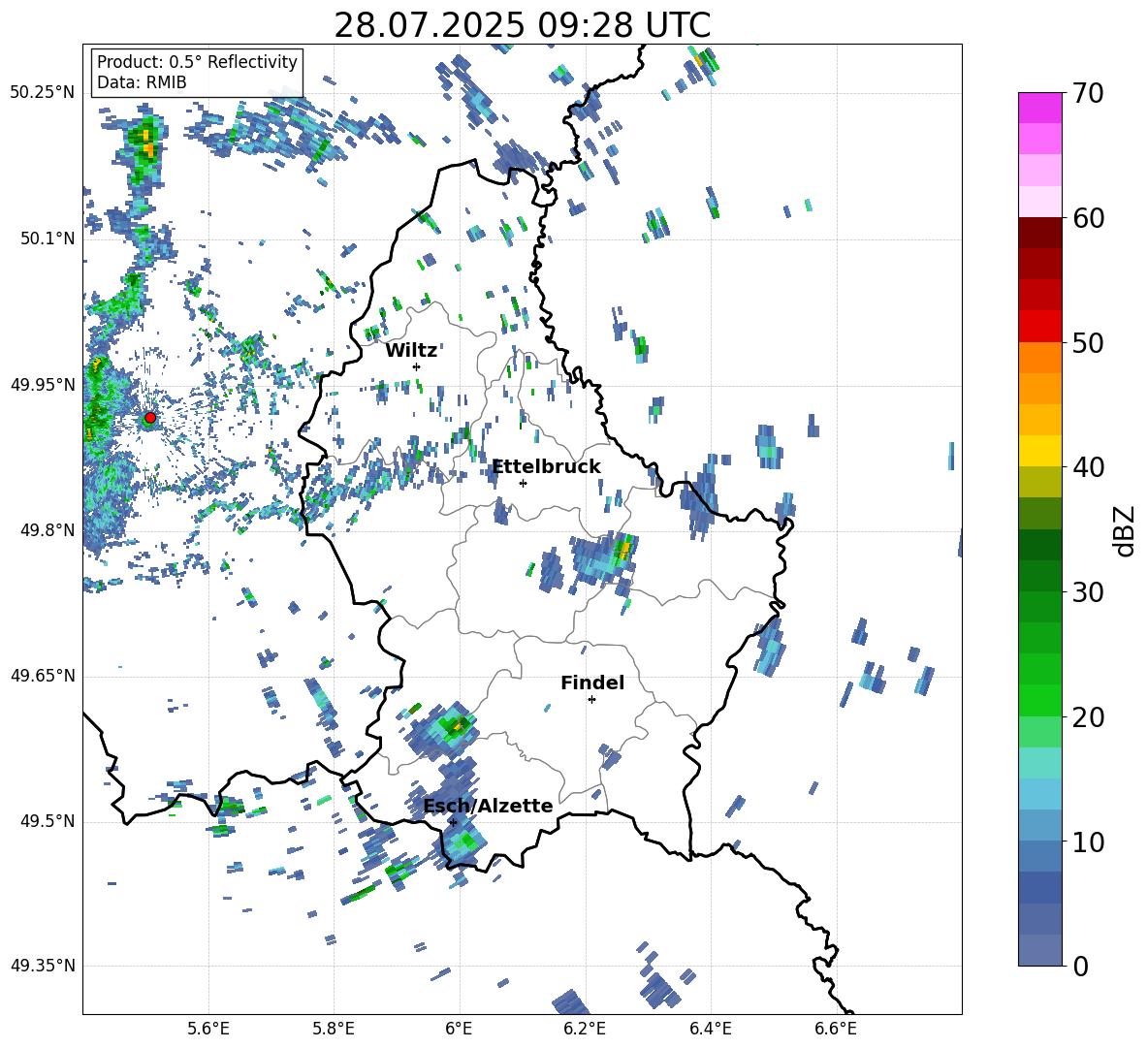The height and width of the screenshot is (1048, 1148).
Task: Click the 49.65°N latitude label
Action: [43, 676]
